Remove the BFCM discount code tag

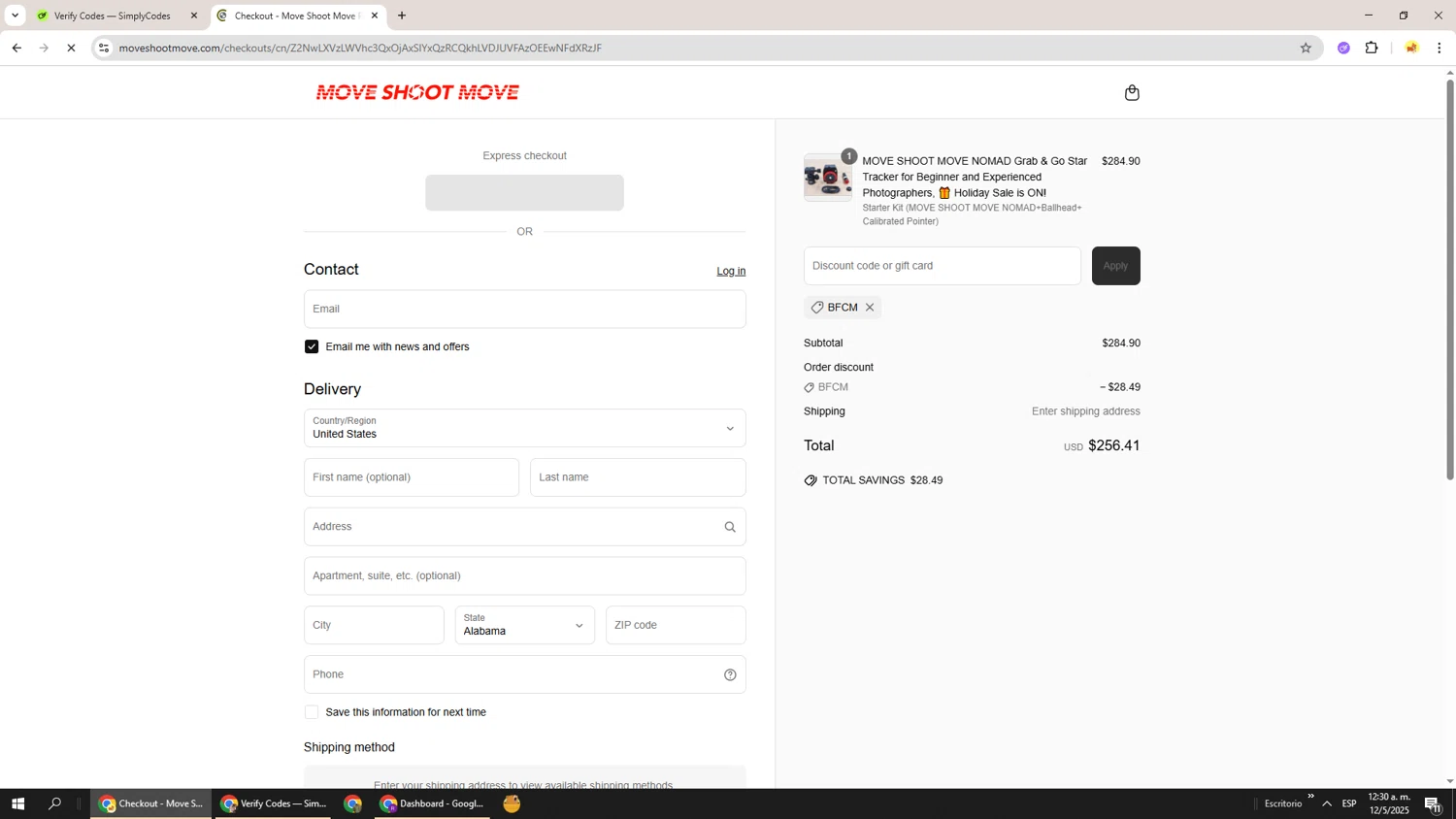(870, 308)
